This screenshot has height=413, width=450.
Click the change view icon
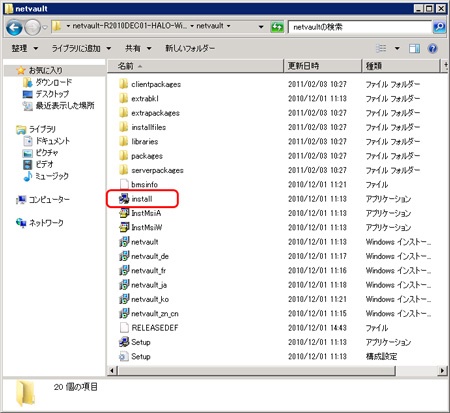(x=381, y=49)
